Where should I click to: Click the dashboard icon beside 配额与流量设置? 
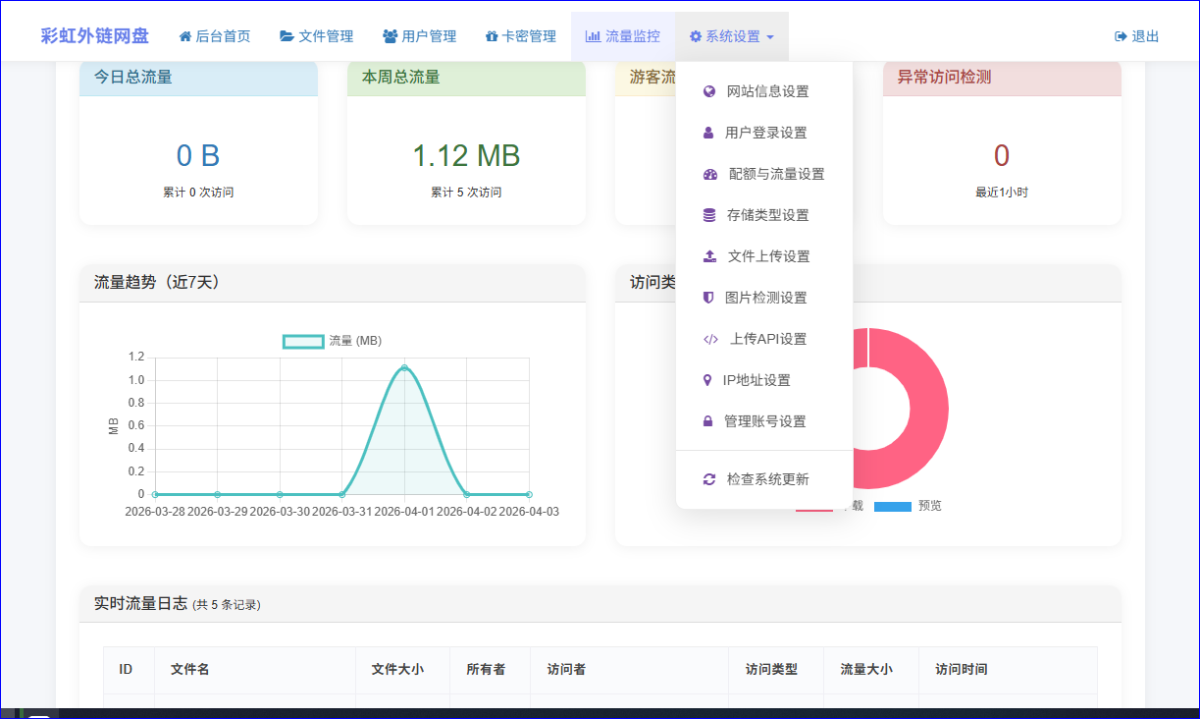(x=710, y=174)
